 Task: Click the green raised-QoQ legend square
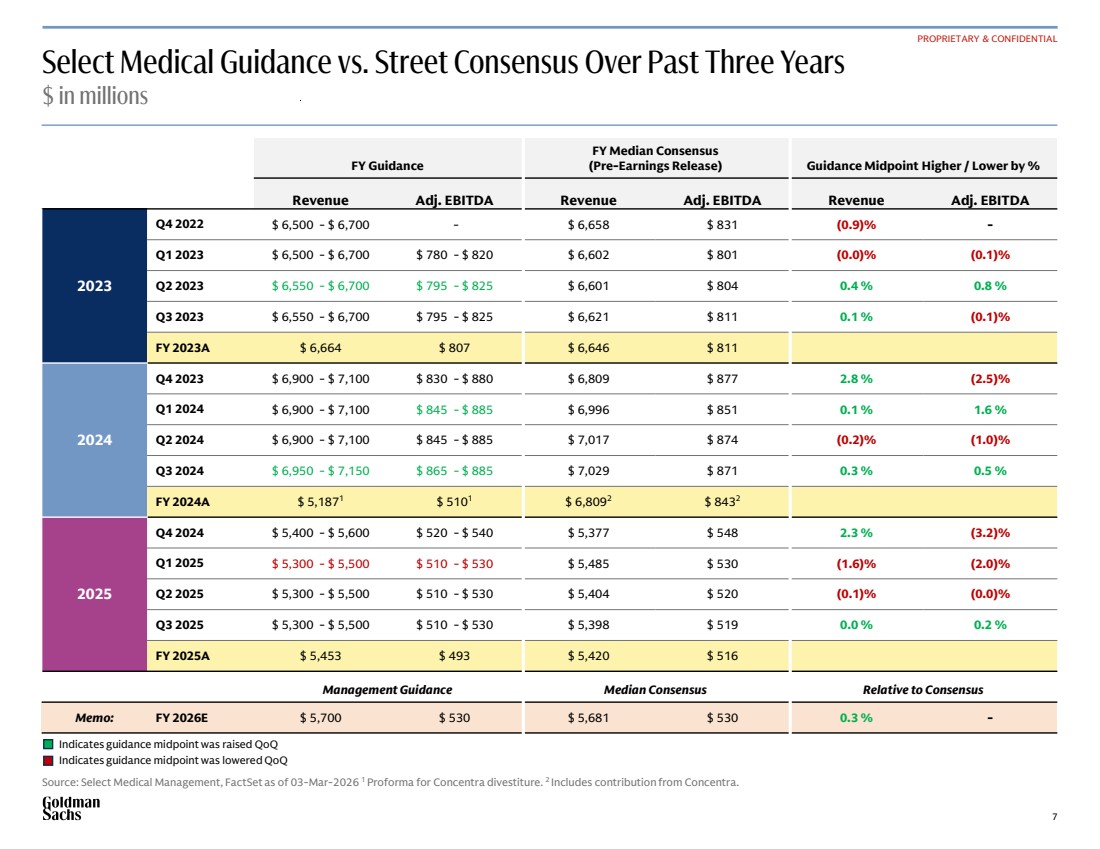pyautogui.click(x=48, y=744)
